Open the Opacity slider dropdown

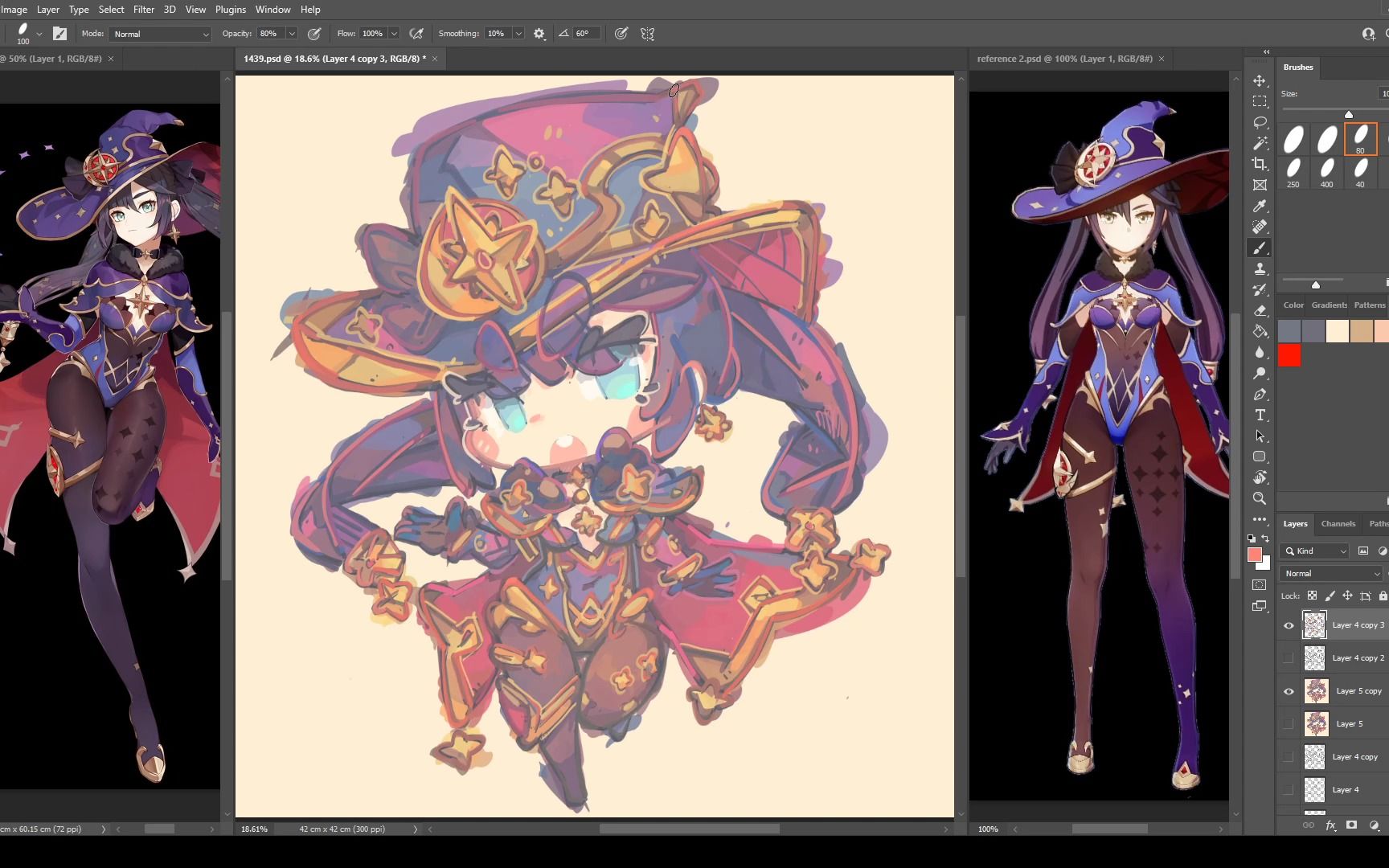292,34
